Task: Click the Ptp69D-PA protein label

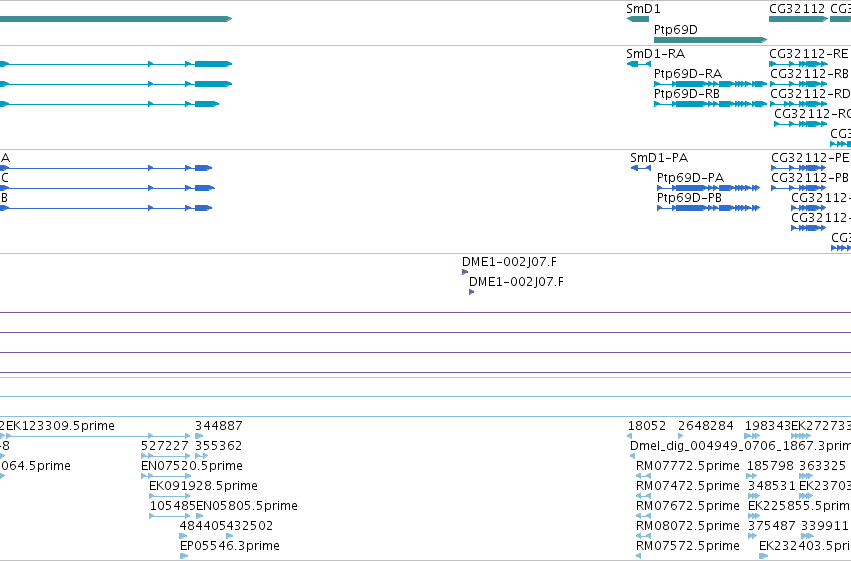Action: (690, 178)
